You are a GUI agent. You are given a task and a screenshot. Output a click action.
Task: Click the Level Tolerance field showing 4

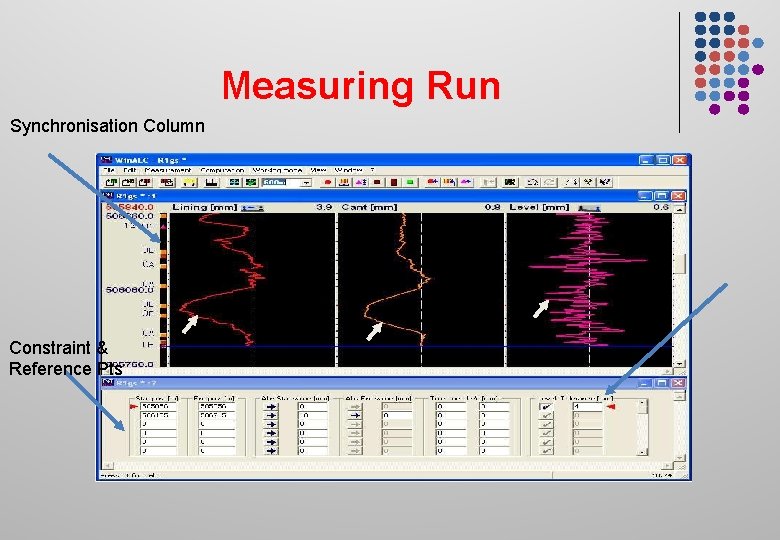click(x=587, y=406)
